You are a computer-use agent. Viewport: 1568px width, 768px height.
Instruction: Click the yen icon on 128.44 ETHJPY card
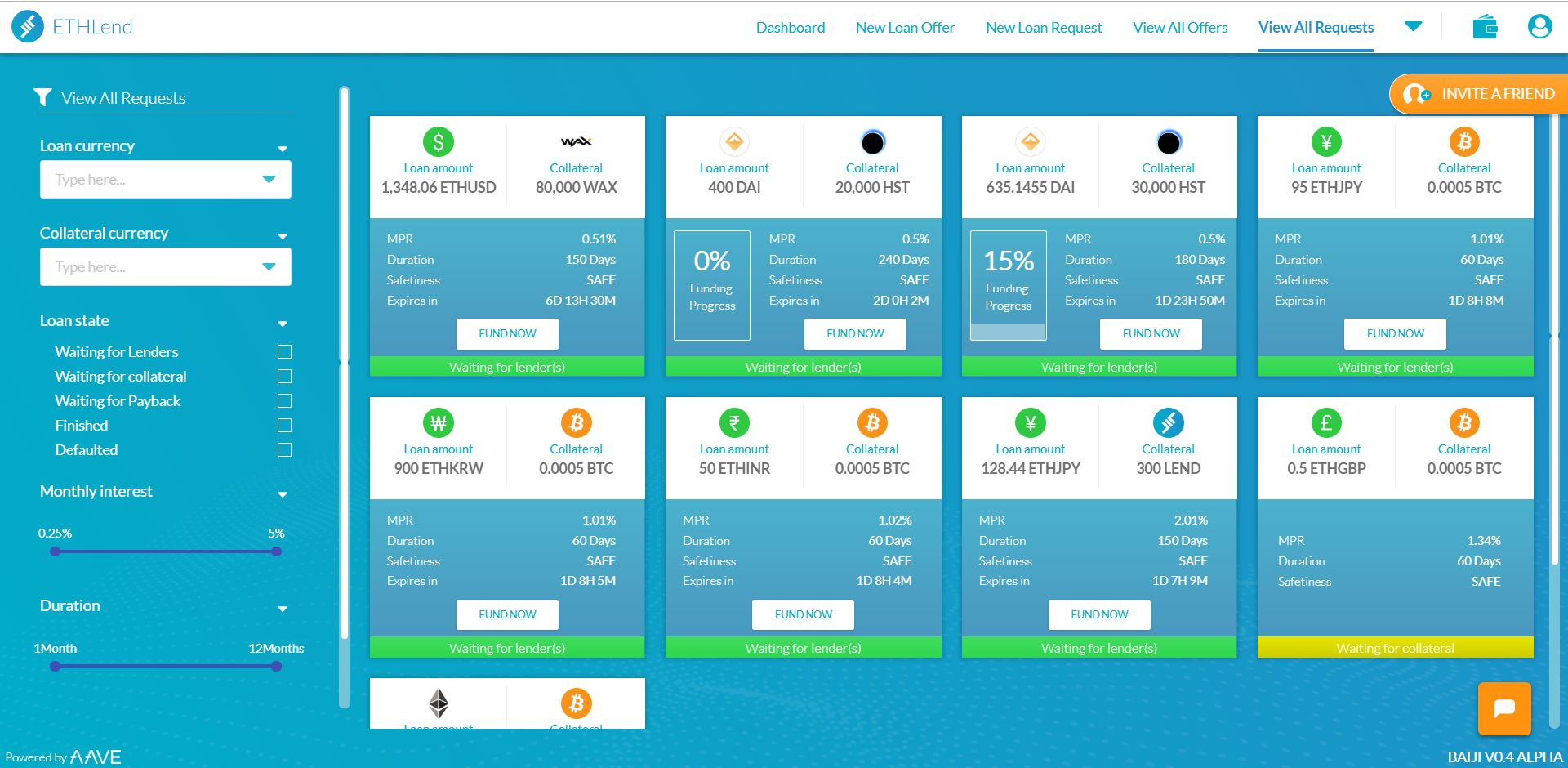[x=1031, y=423]
